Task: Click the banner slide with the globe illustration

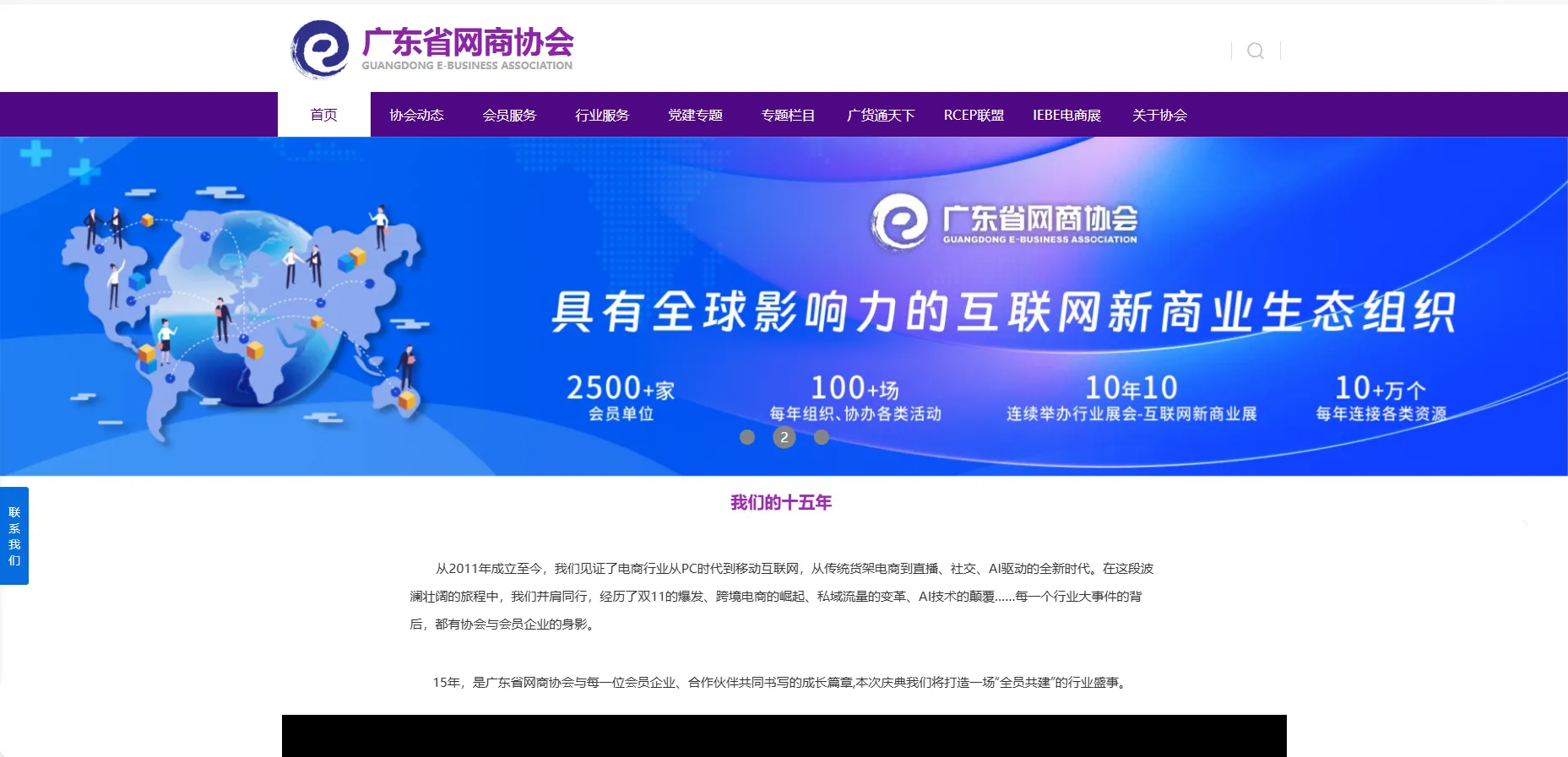Action: coord(784,306)
